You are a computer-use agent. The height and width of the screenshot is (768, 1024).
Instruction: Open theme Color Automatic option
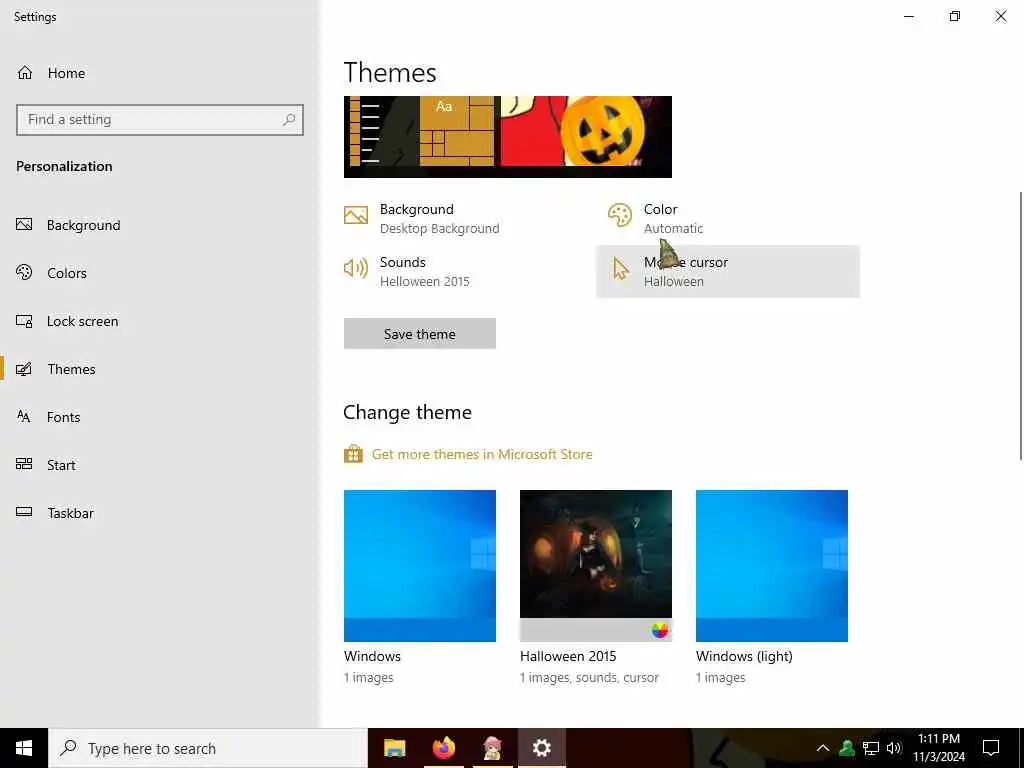pos(728,219)
